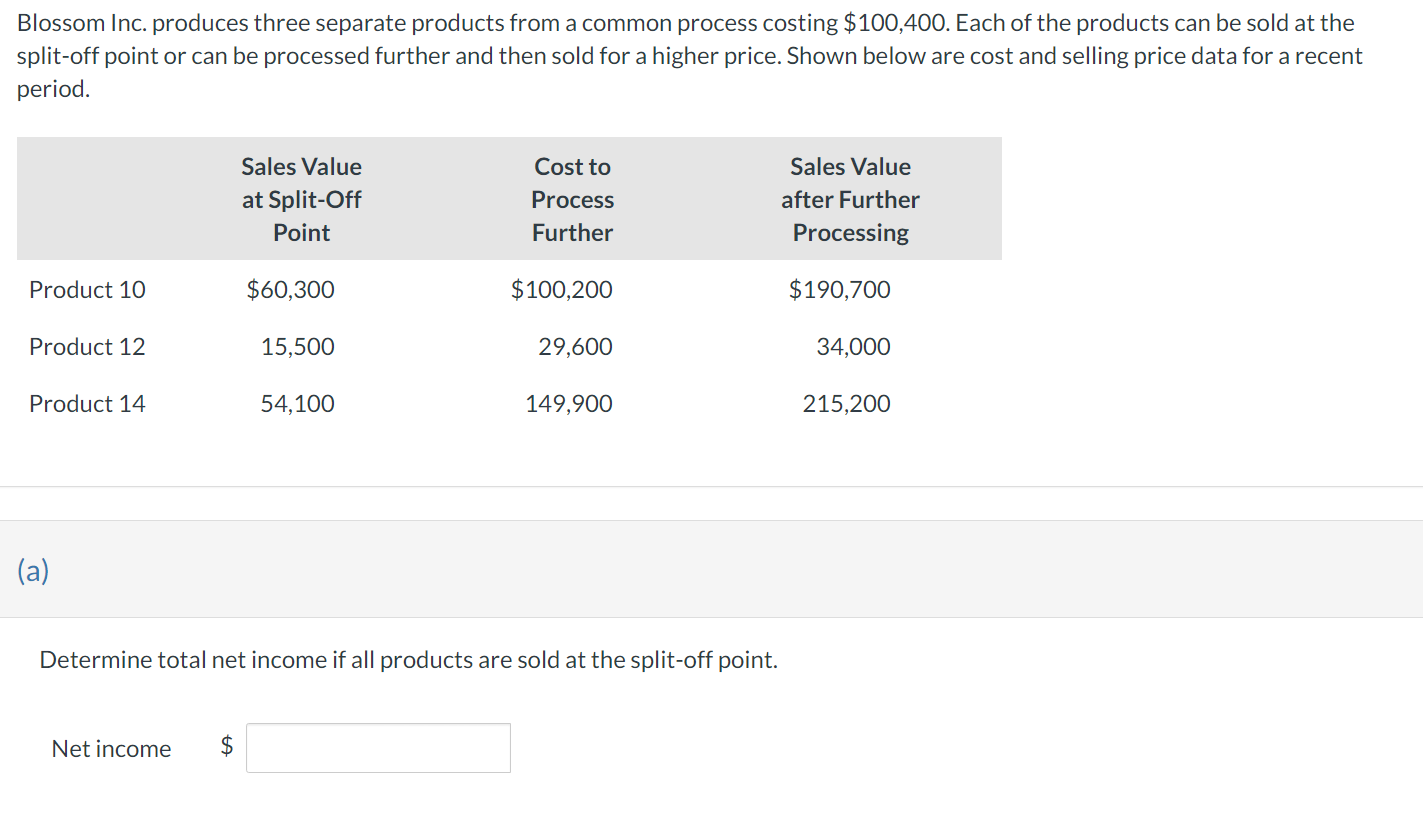The width and height of the screenshot is (1423, 814).
Task: Select the 15,500 split-off value
Action: pyautogui.click(x=298, y=347)
